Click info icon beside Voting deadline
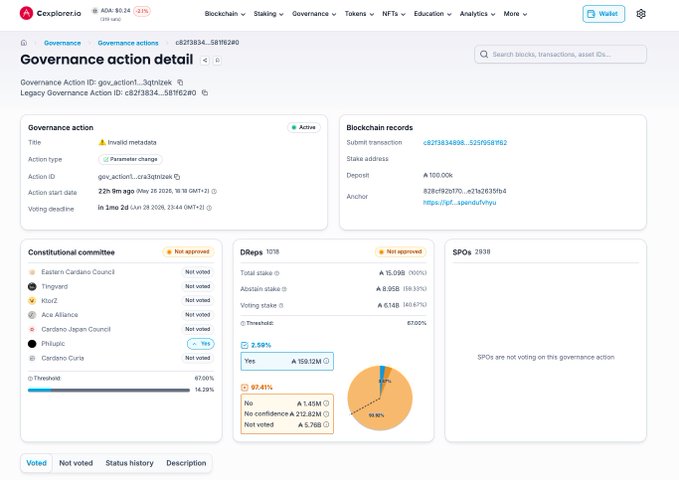The image size is (679, 480). (209, 208)
